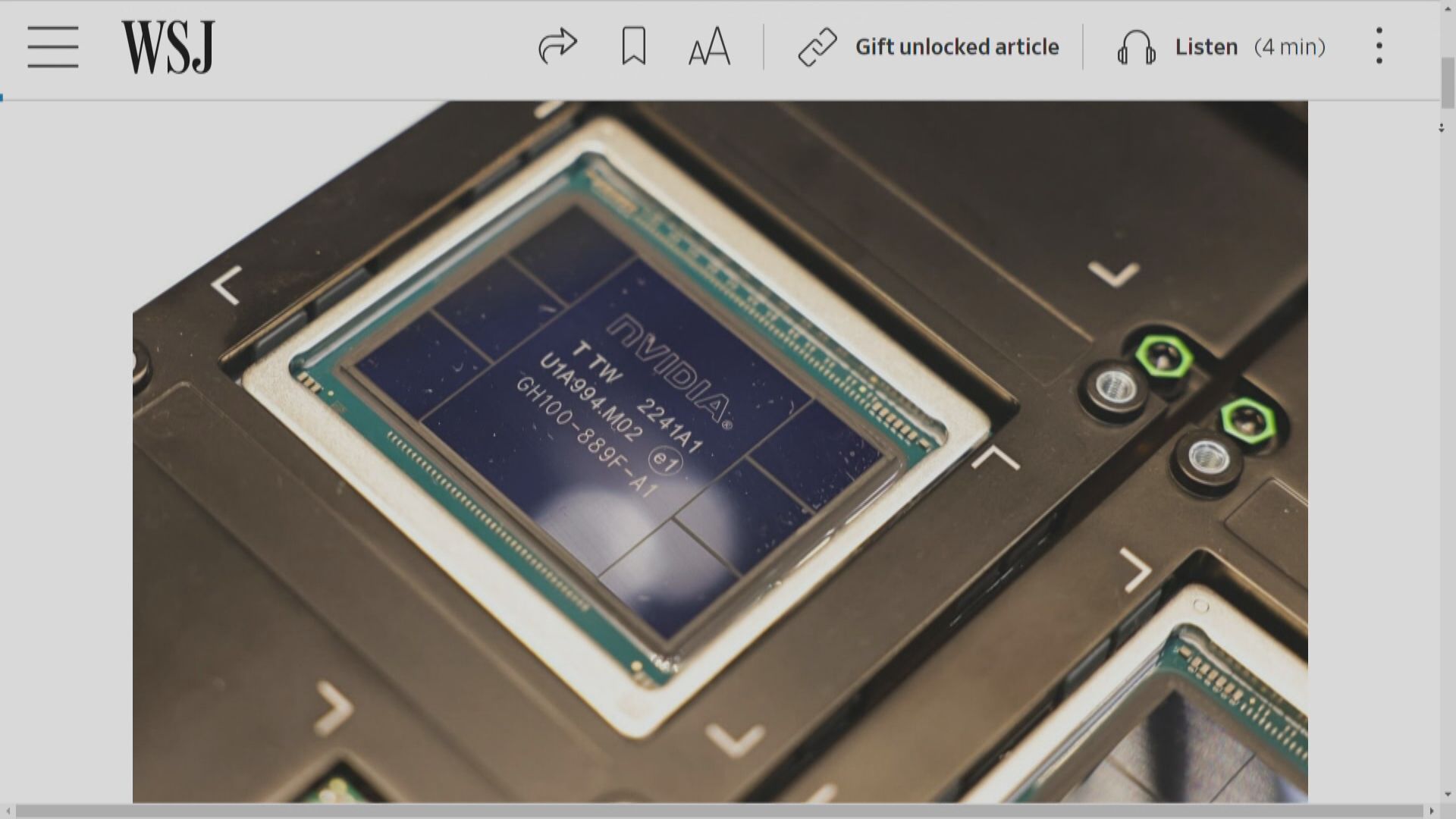Click the Gift unlocked article label

click(x=957, y=47)
